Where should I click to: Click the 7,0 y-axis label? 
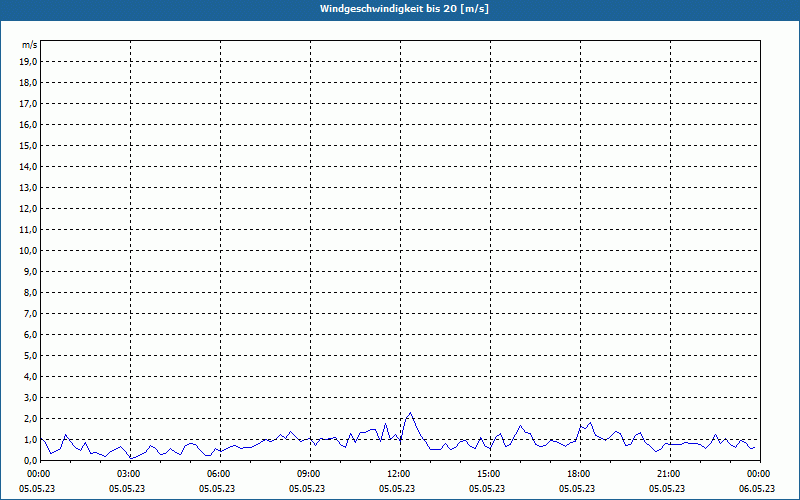coord(31,314)
